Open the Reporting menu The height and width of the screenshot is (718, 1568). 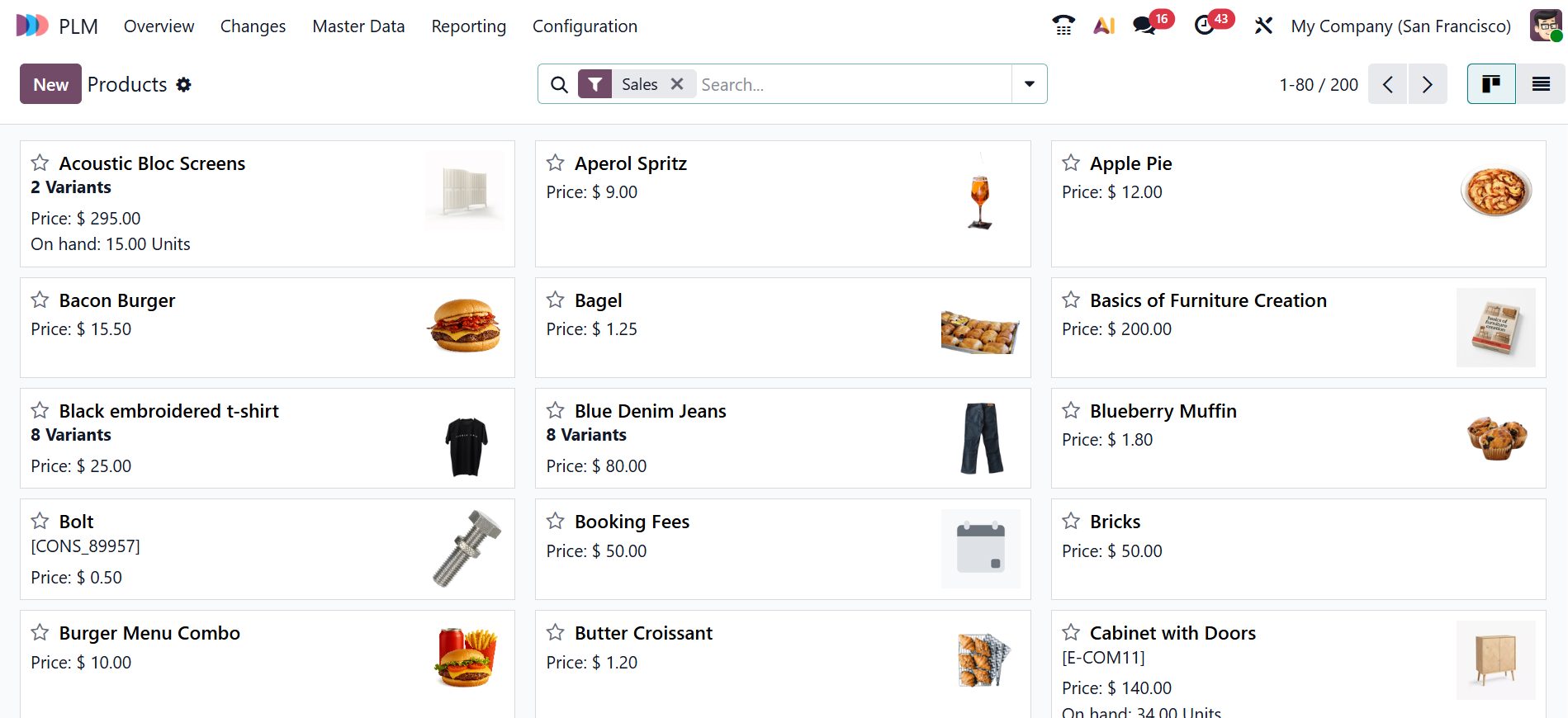468,26
